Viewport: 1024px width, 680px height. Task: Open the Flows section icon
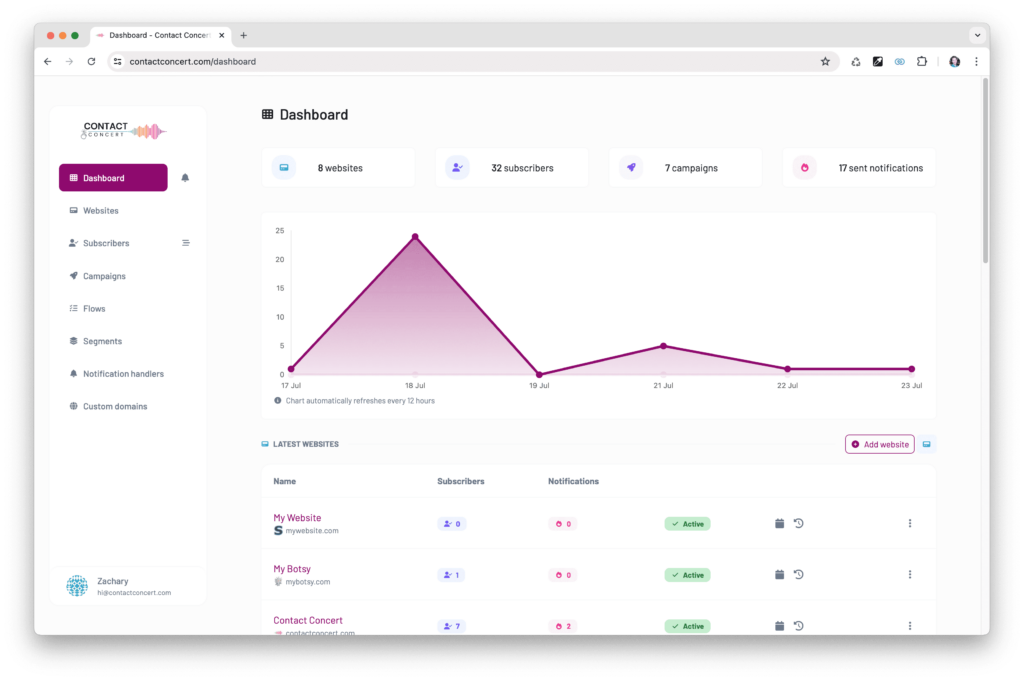point(72,308)
